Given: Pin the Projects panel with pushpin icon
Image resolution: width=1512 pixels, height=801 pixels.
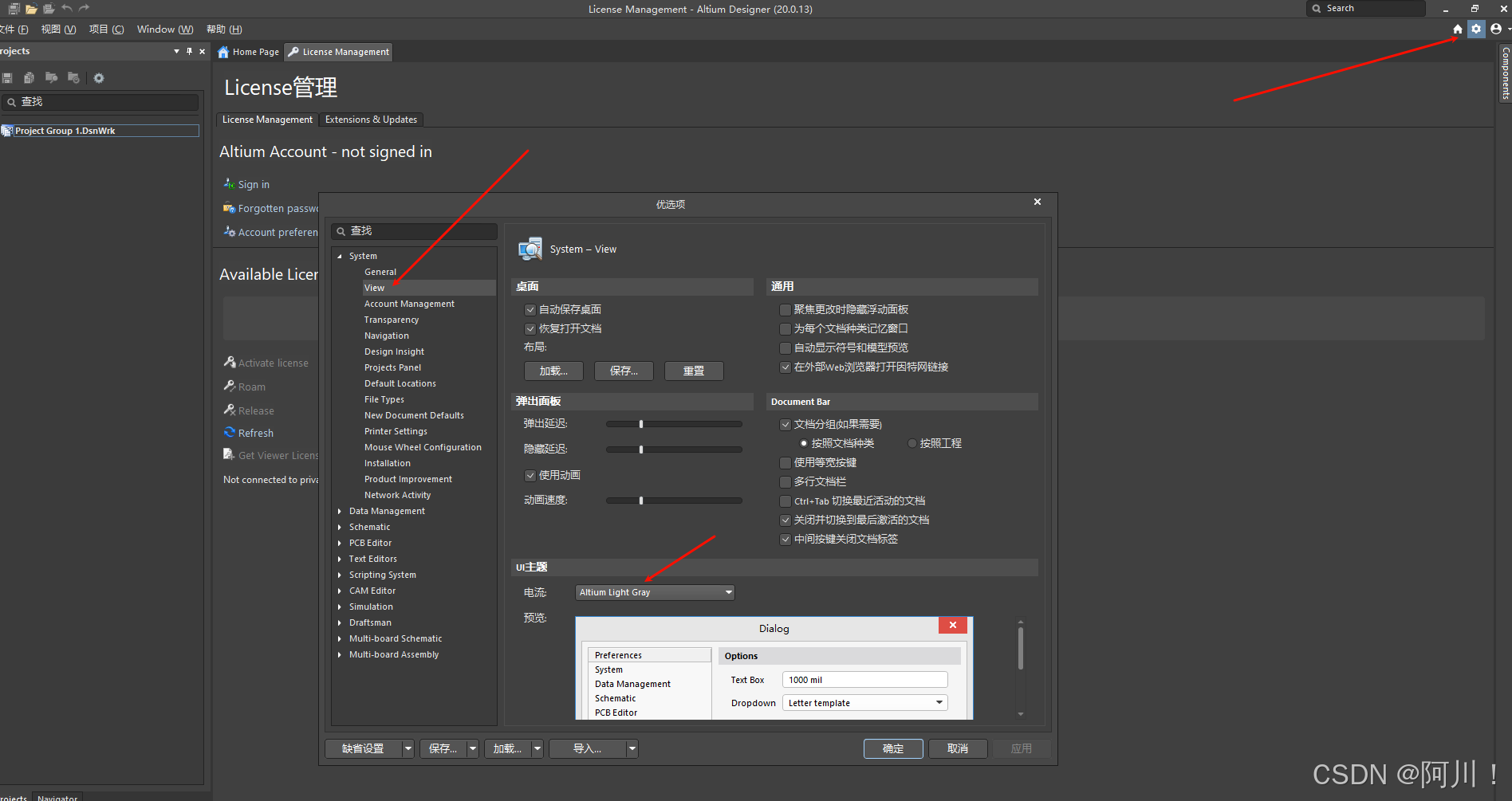Looking at the screenshot, I should point(189,51).
